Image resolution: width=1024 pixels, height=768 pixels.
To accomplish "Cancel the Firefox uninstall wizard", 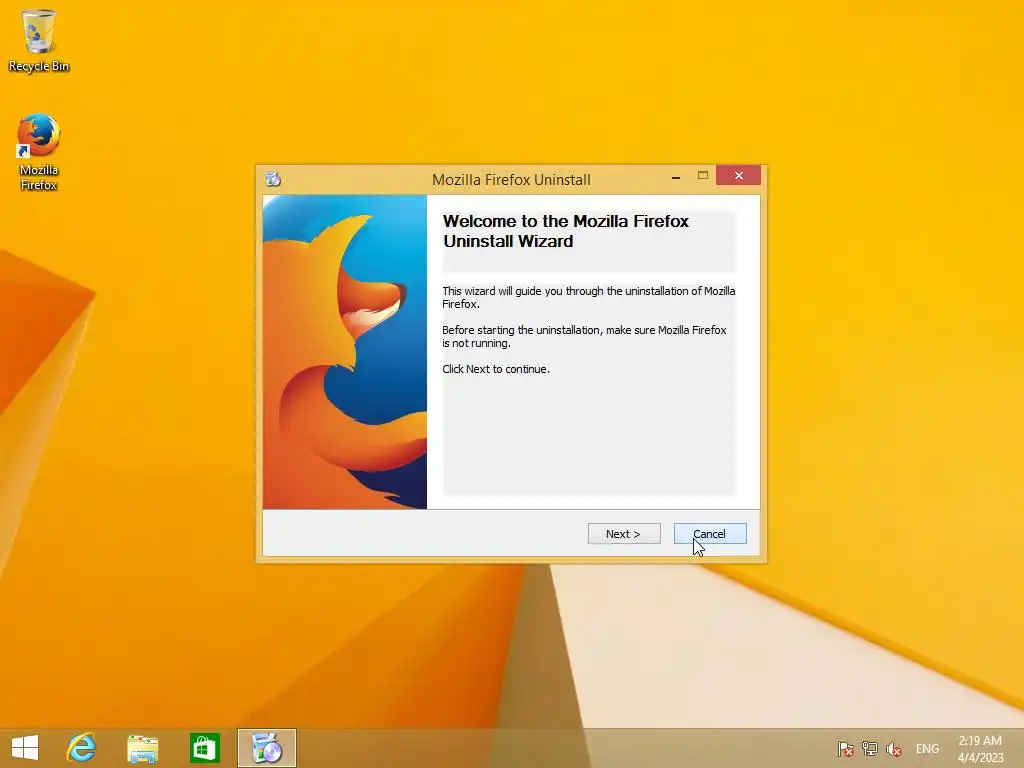I will pyautogui.click(x=710, y=534).
